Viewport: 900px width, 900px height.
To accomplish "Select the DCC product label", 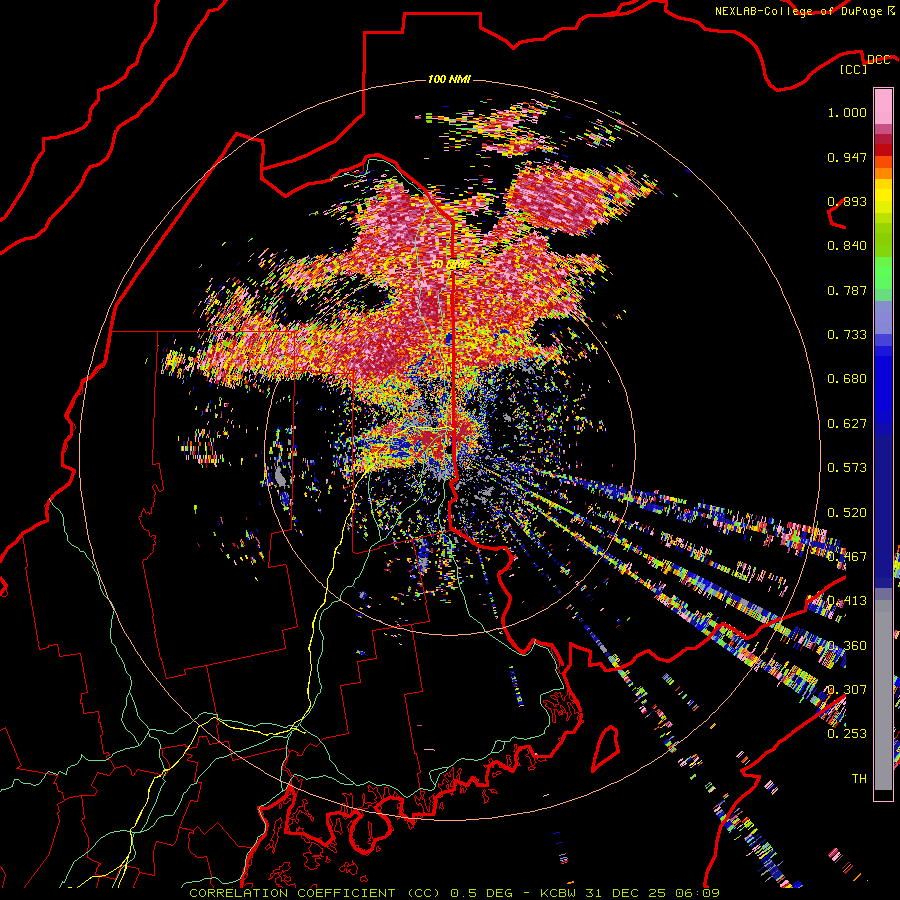I will pyautogui.click(x=878, y=60).
